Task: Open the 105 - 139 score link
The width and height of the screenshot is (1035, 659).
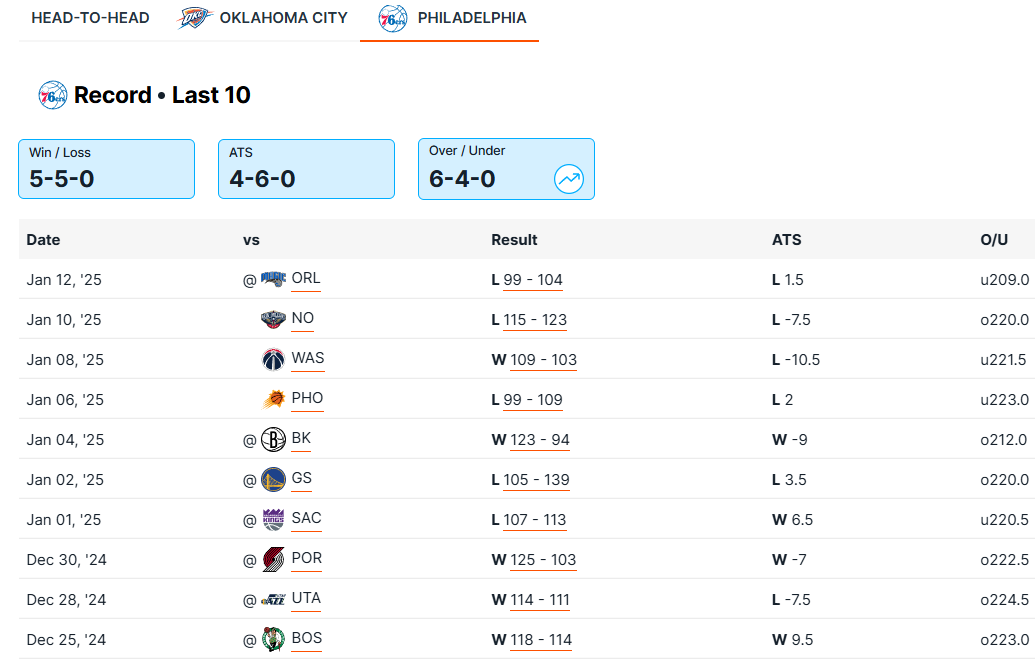Action: coord(537,481)
